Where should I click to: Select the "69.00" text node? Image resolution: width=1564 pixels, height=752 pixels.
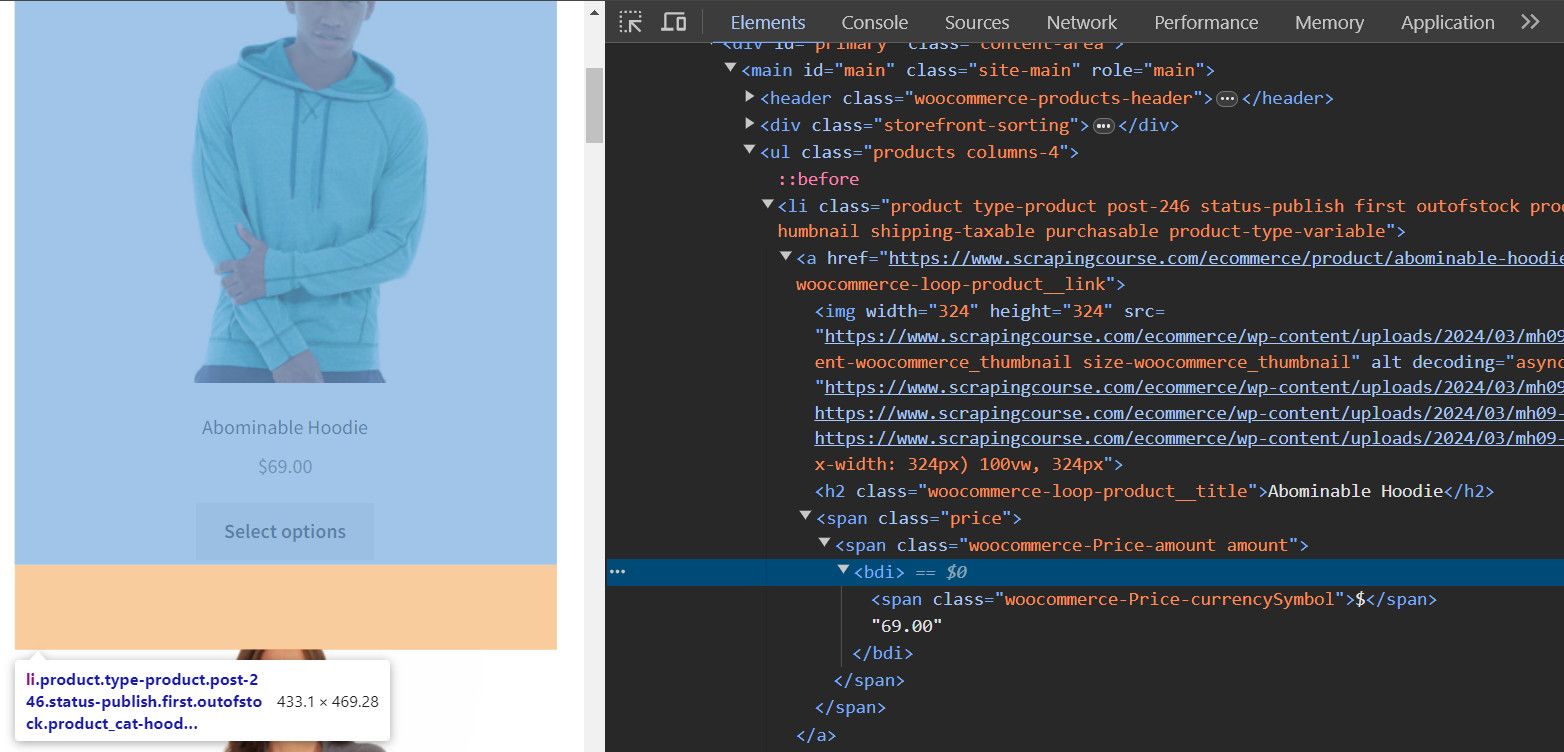click(x=907, y=626)
